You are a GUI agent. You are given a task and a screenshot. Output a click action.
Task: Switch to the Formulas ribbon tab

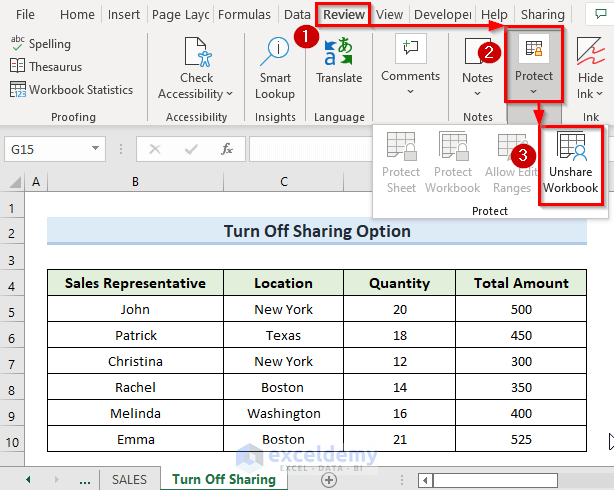point(243,15)
